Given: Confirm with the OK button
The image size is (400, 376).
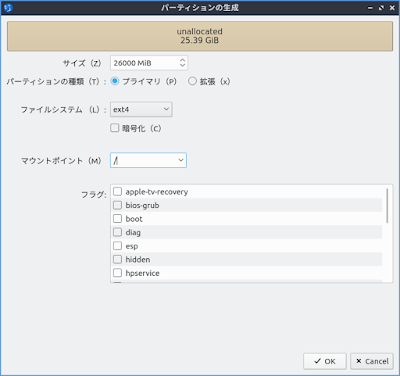Looking at the screenshot, I should 325,361.
